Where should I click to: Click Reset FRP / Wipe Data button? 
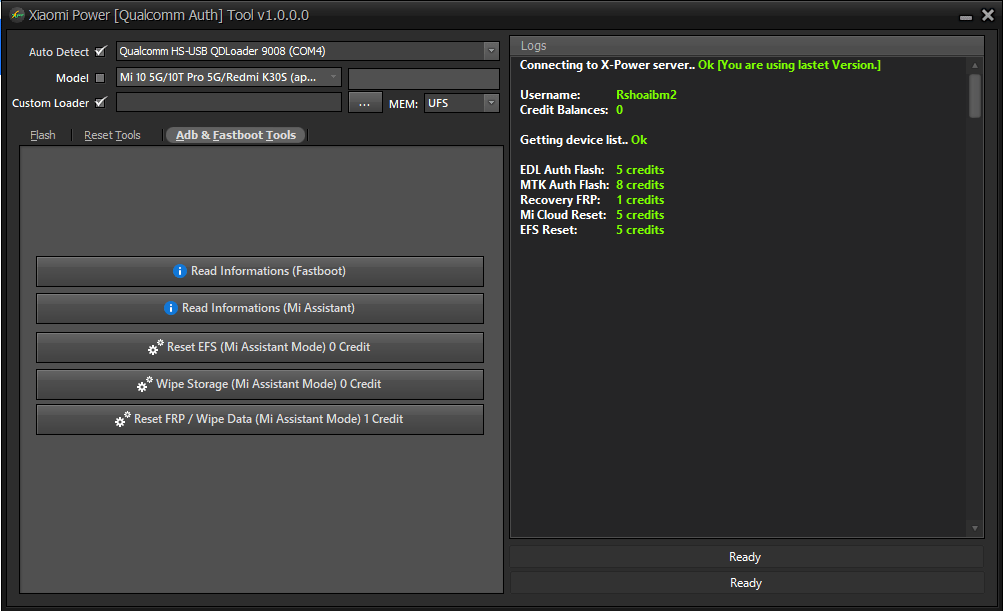(260, 419)
